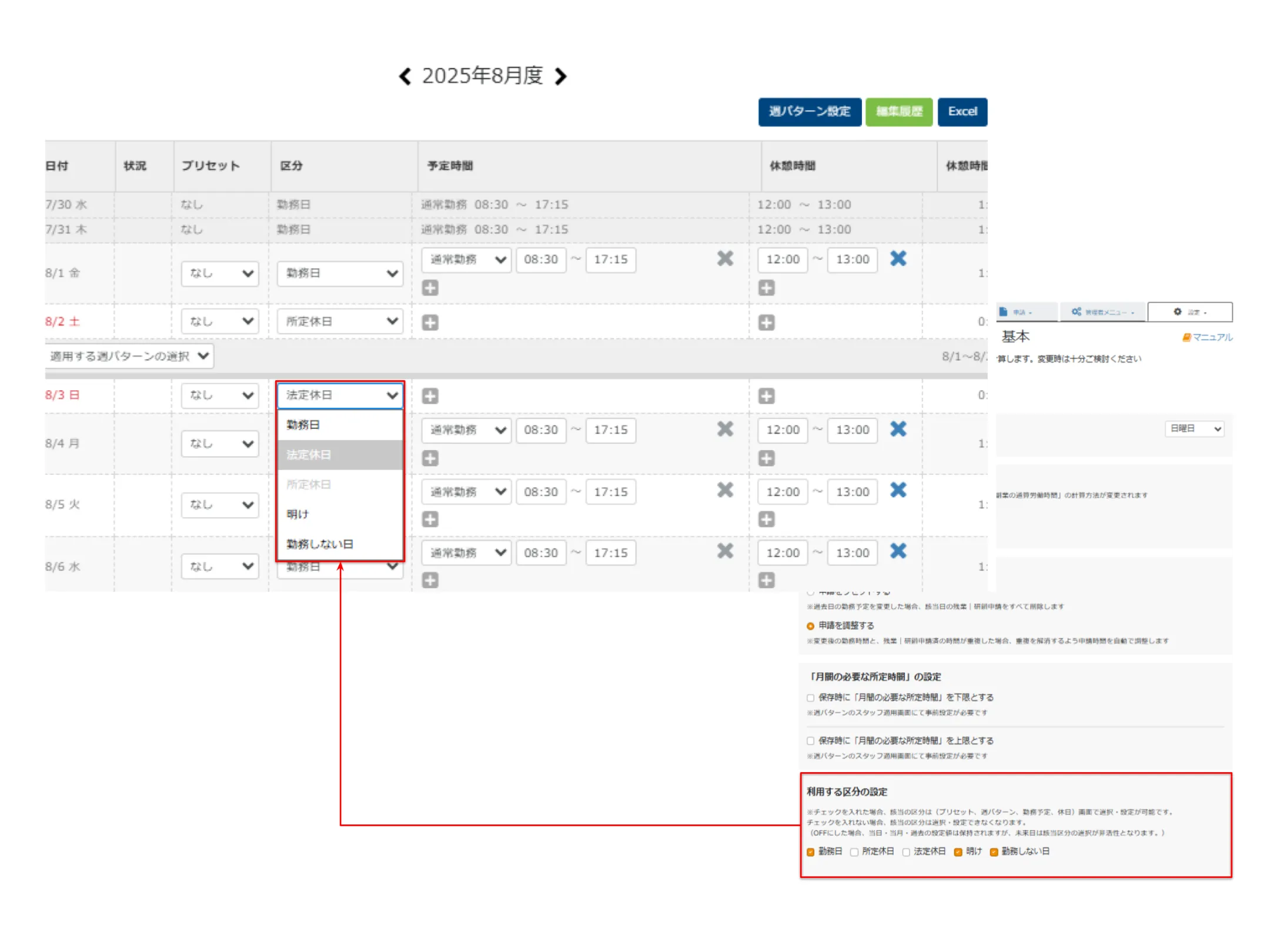This screenshot has width=1270, height=952.
Task: Remove the 8/5 scheduled time with gray X
Action: (725, 490)
